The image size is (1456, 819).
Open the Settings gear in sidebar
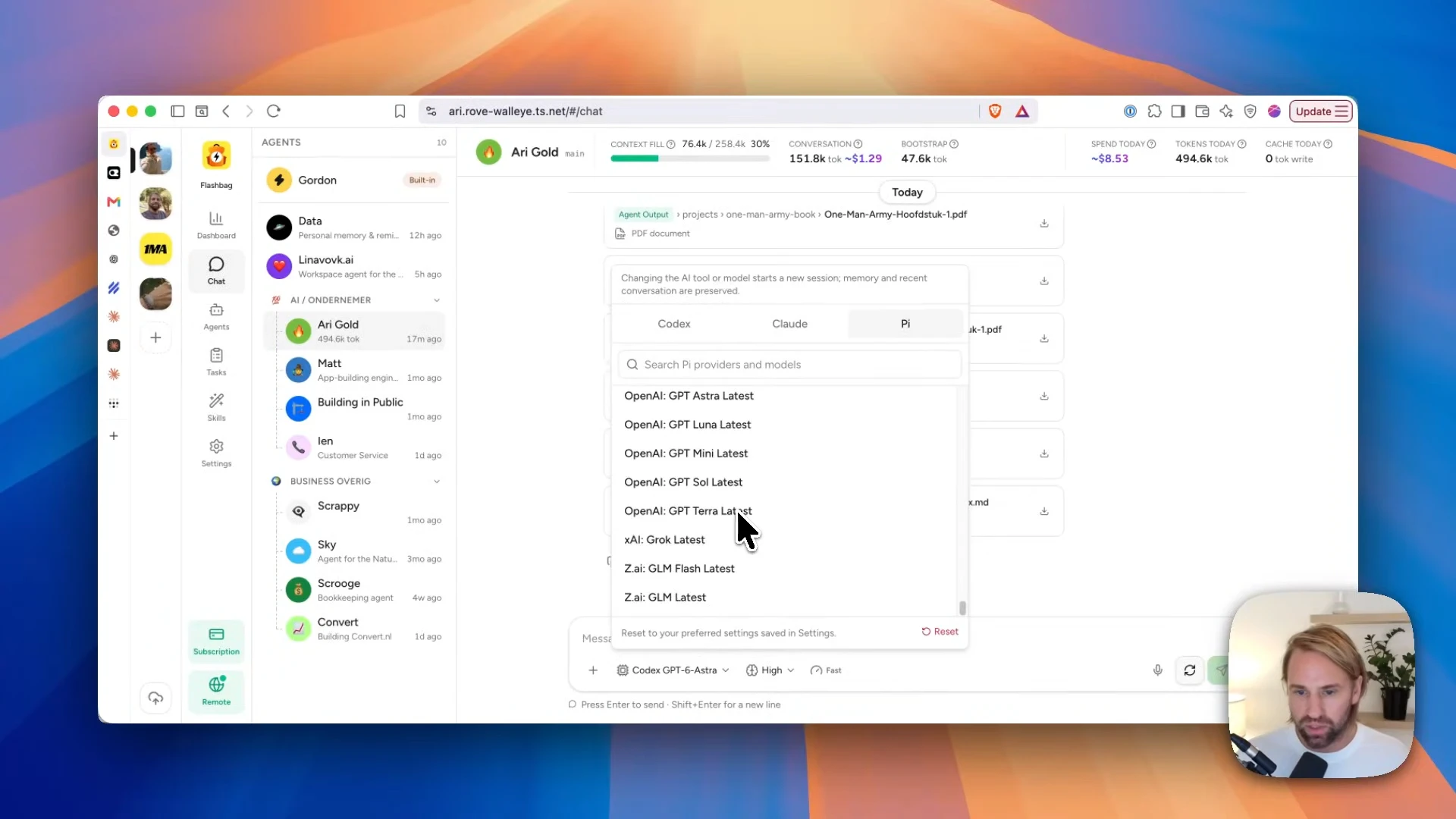216,447
